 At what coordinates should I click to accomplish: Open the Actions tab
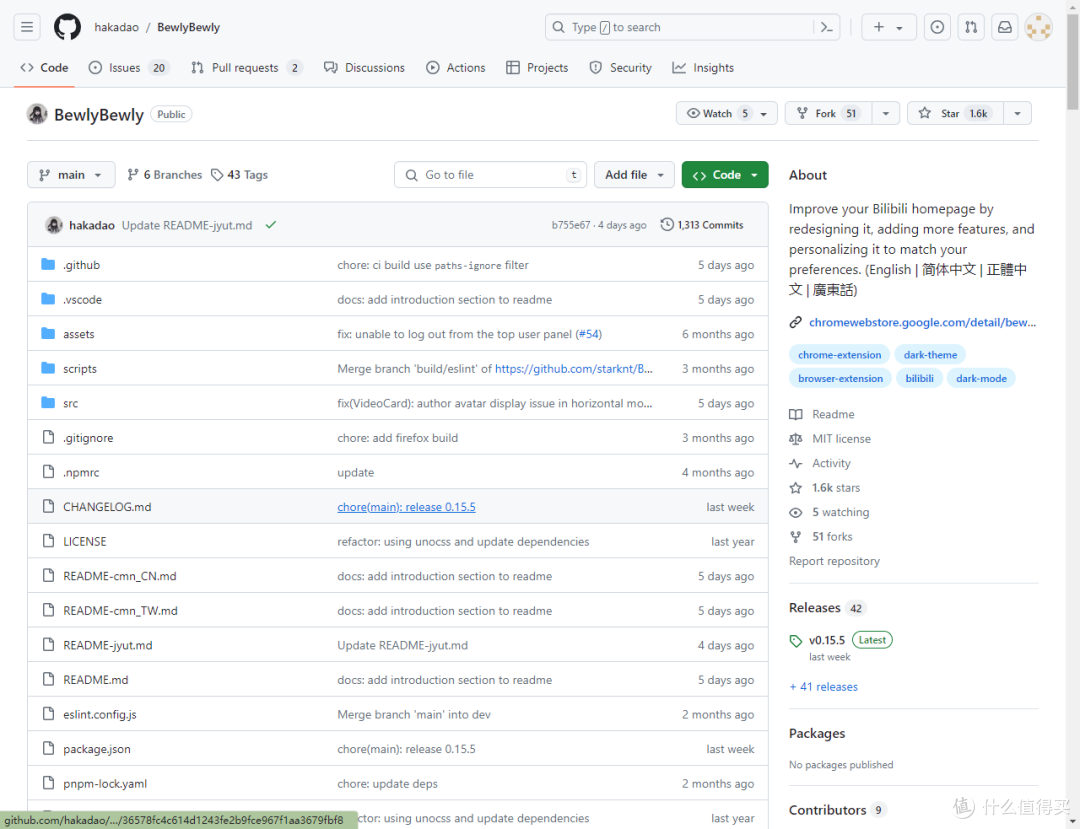click(x=455, y=67)
